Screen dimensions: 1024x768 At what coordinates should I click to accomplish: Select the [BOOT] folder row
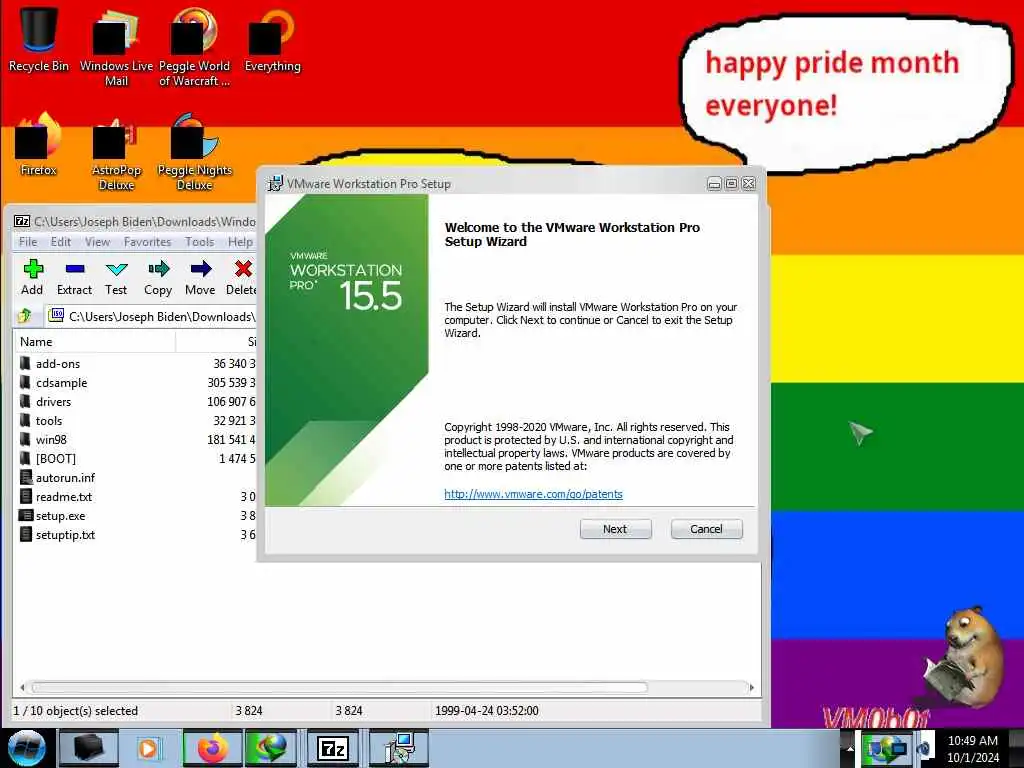pos(135,458)
